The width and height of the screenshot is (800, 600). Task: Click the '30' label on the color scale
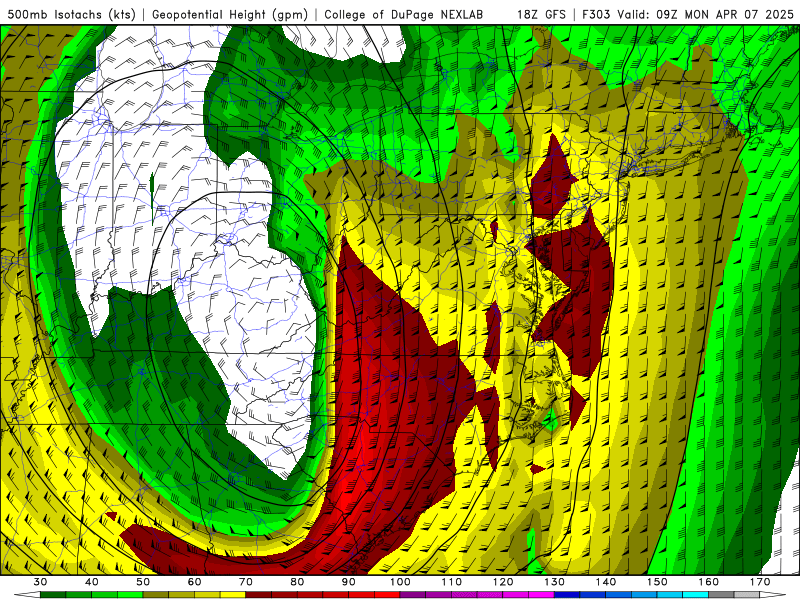pyautogui.click(x=40, y=582)
